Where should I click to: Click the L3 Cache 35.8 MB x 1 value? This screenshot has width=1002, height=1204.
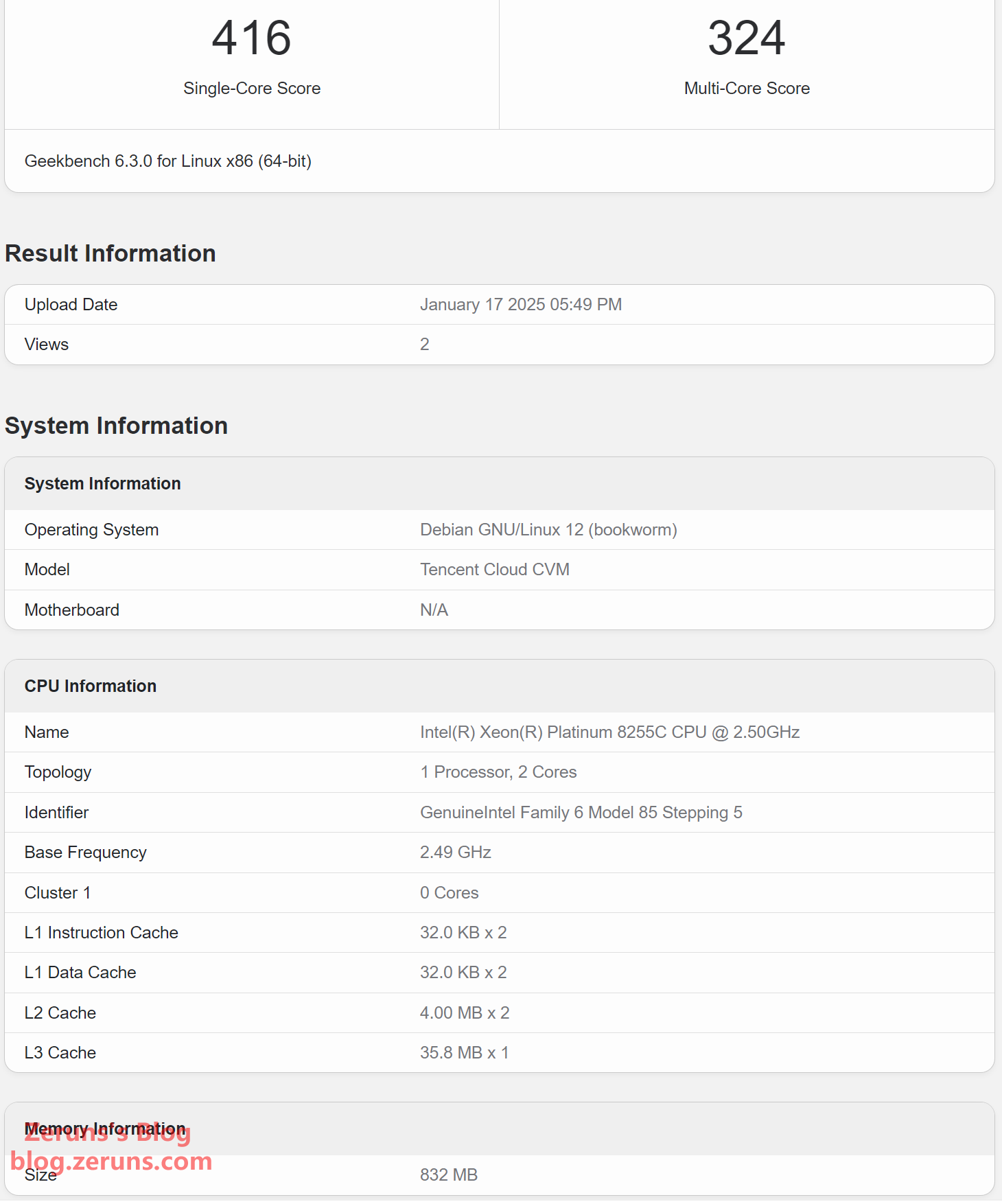coord(464,1053)
